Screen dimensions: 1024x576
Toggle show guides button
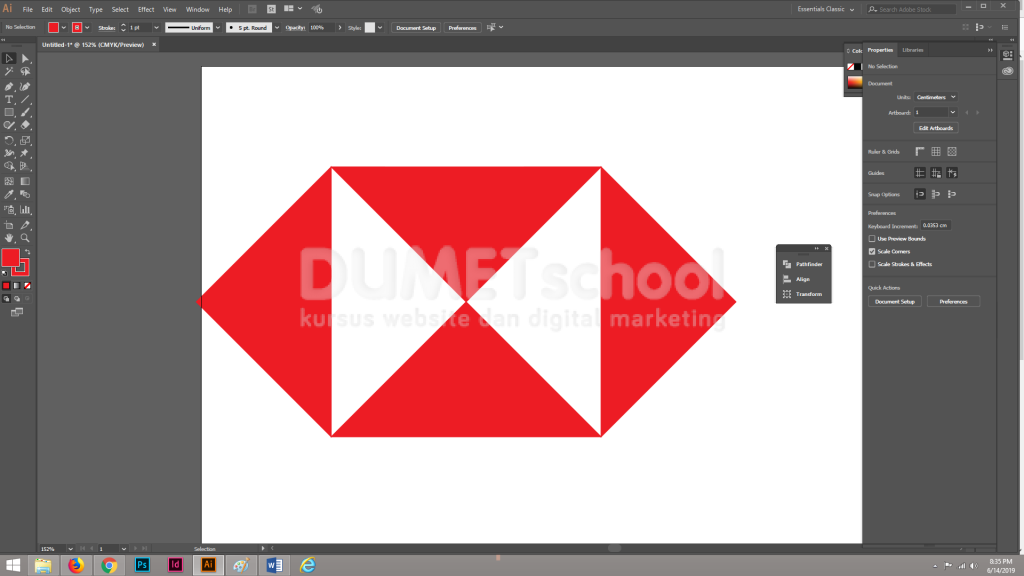pos(920,173)
